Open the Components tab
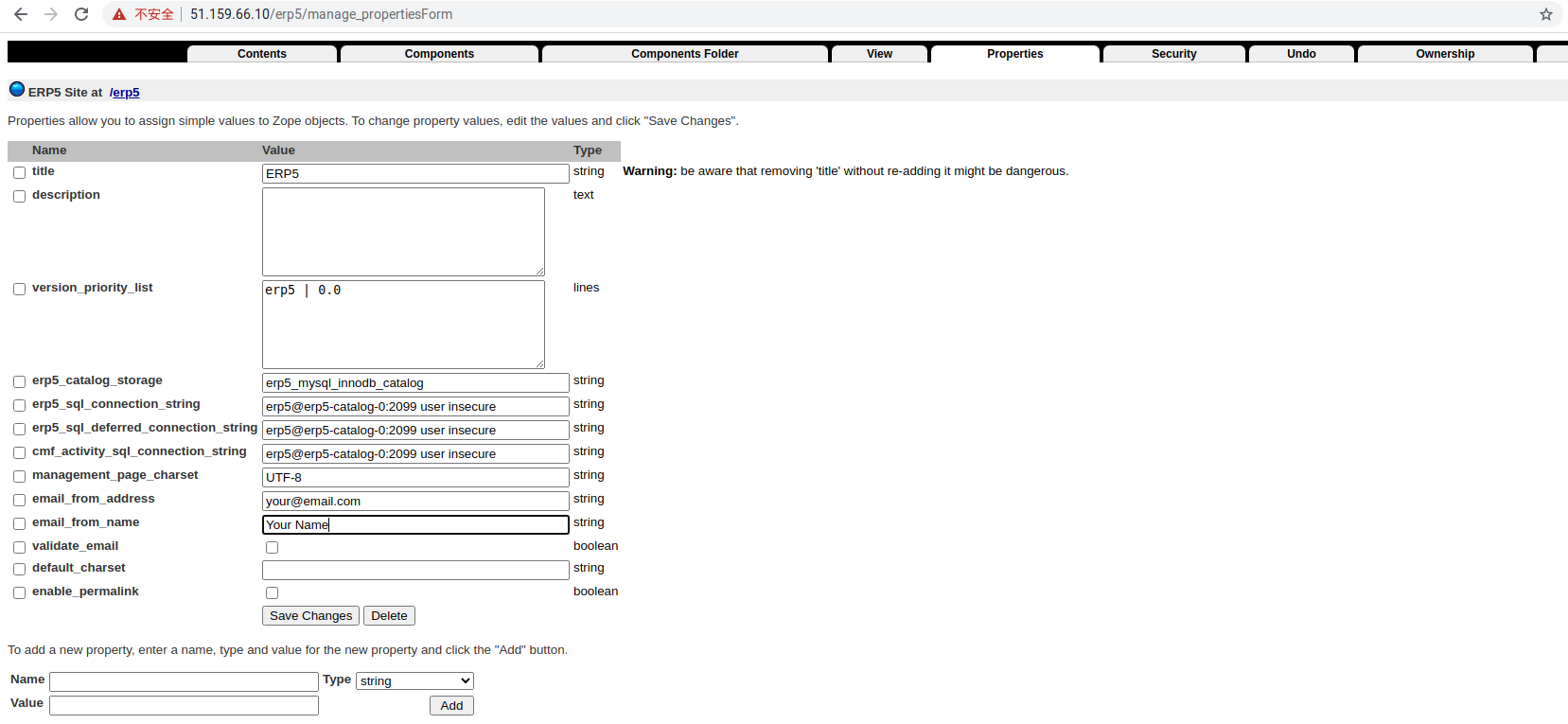 [x=439, y=54]
